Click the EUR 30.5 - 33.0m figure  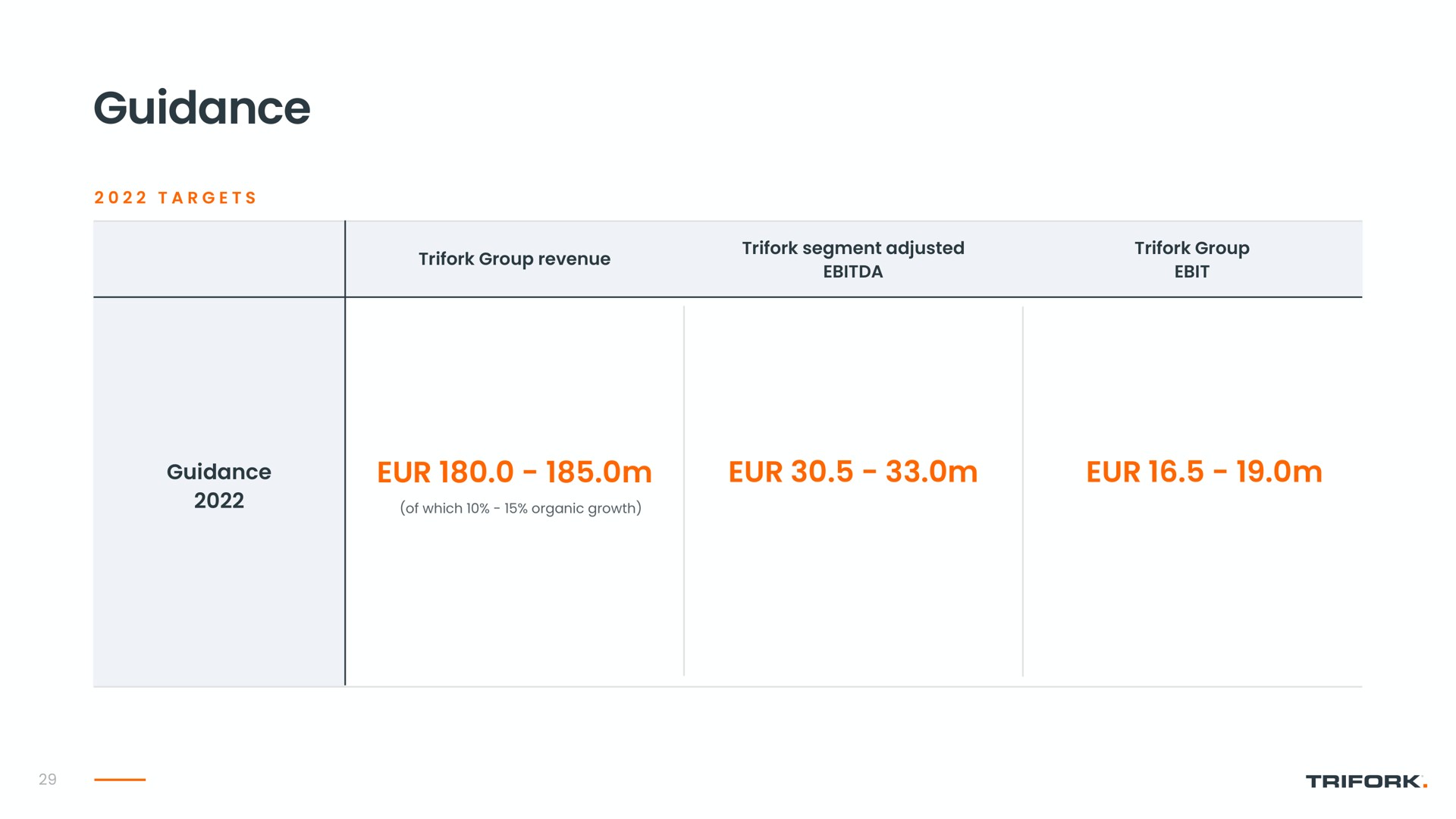click(x=853, y=472)
